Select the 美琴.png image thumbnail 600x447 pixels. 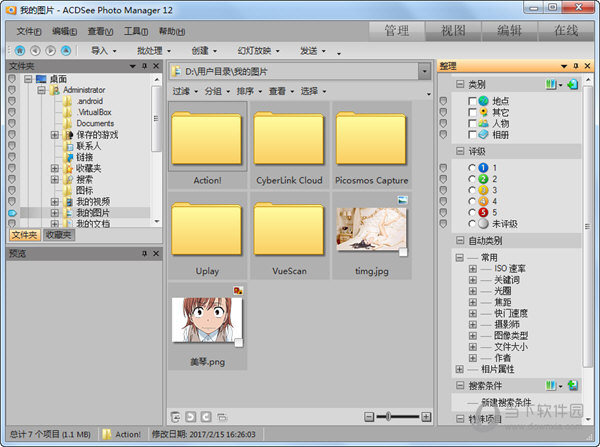[x=207, y=326]
